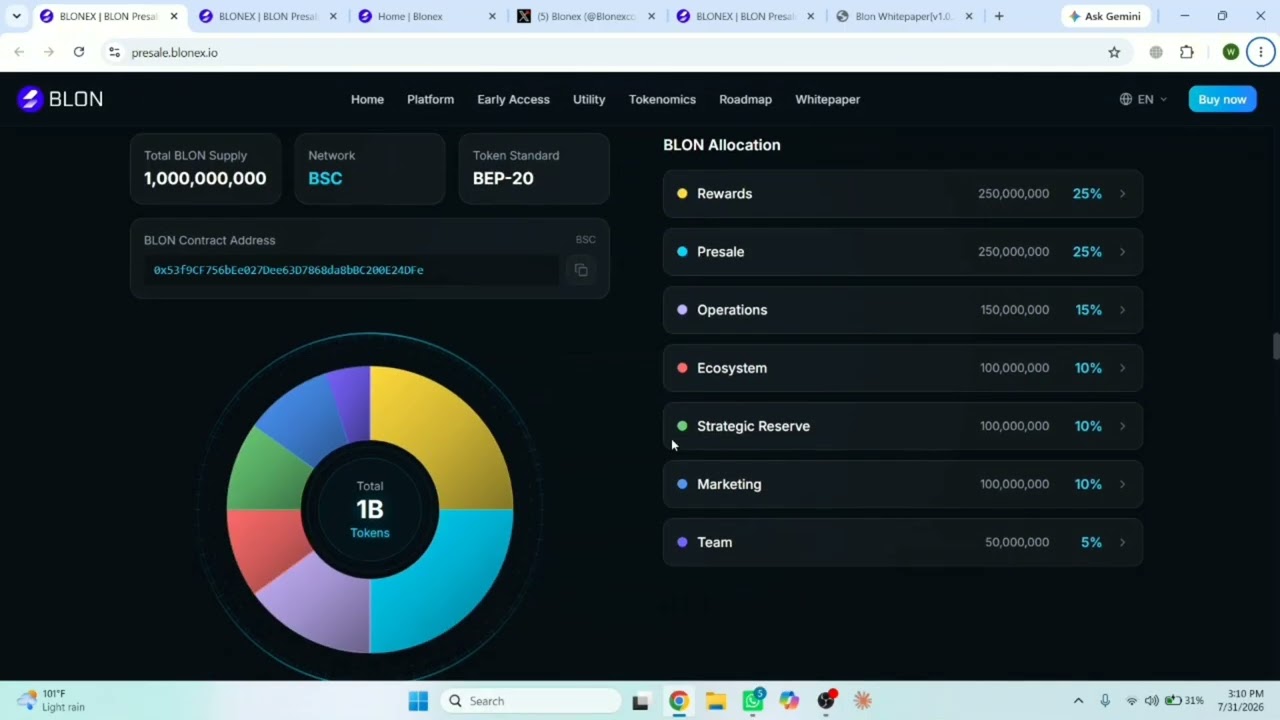Expand the Team allocation row

(x=902, y=542)
